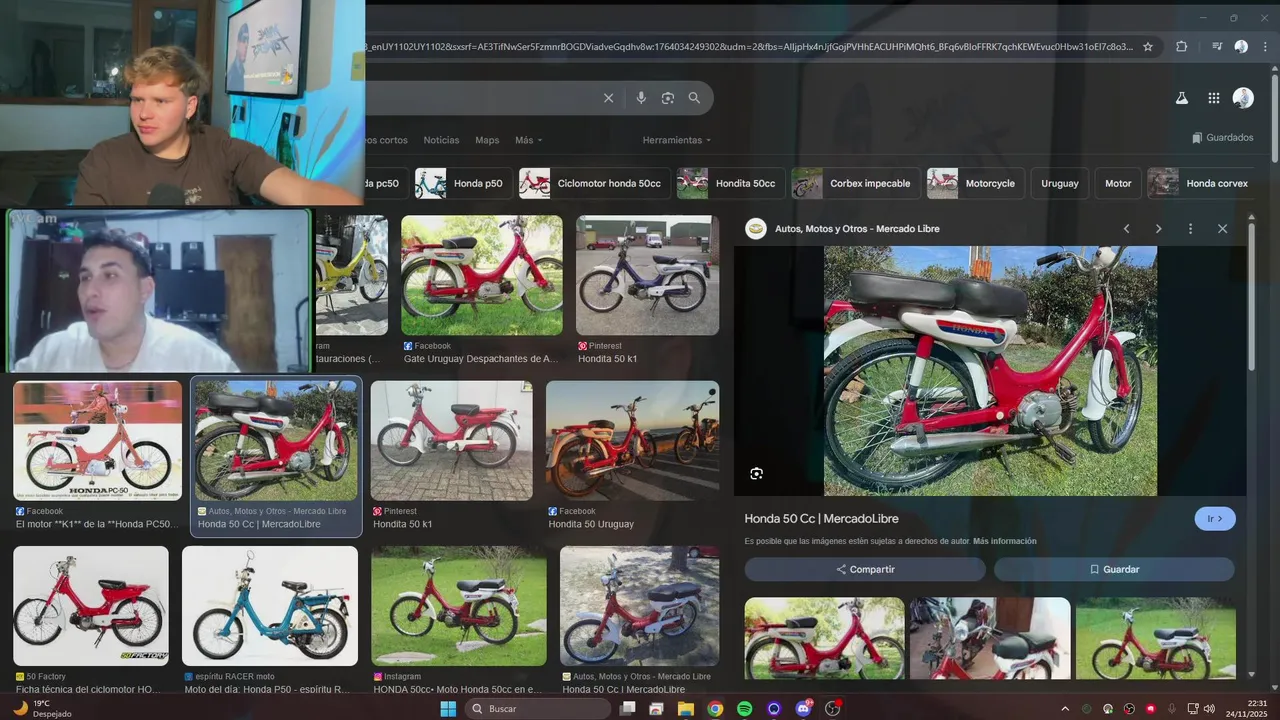1280x720 pixels.
Task: Open the Google apps grid
Action: tap(1214, 98)
